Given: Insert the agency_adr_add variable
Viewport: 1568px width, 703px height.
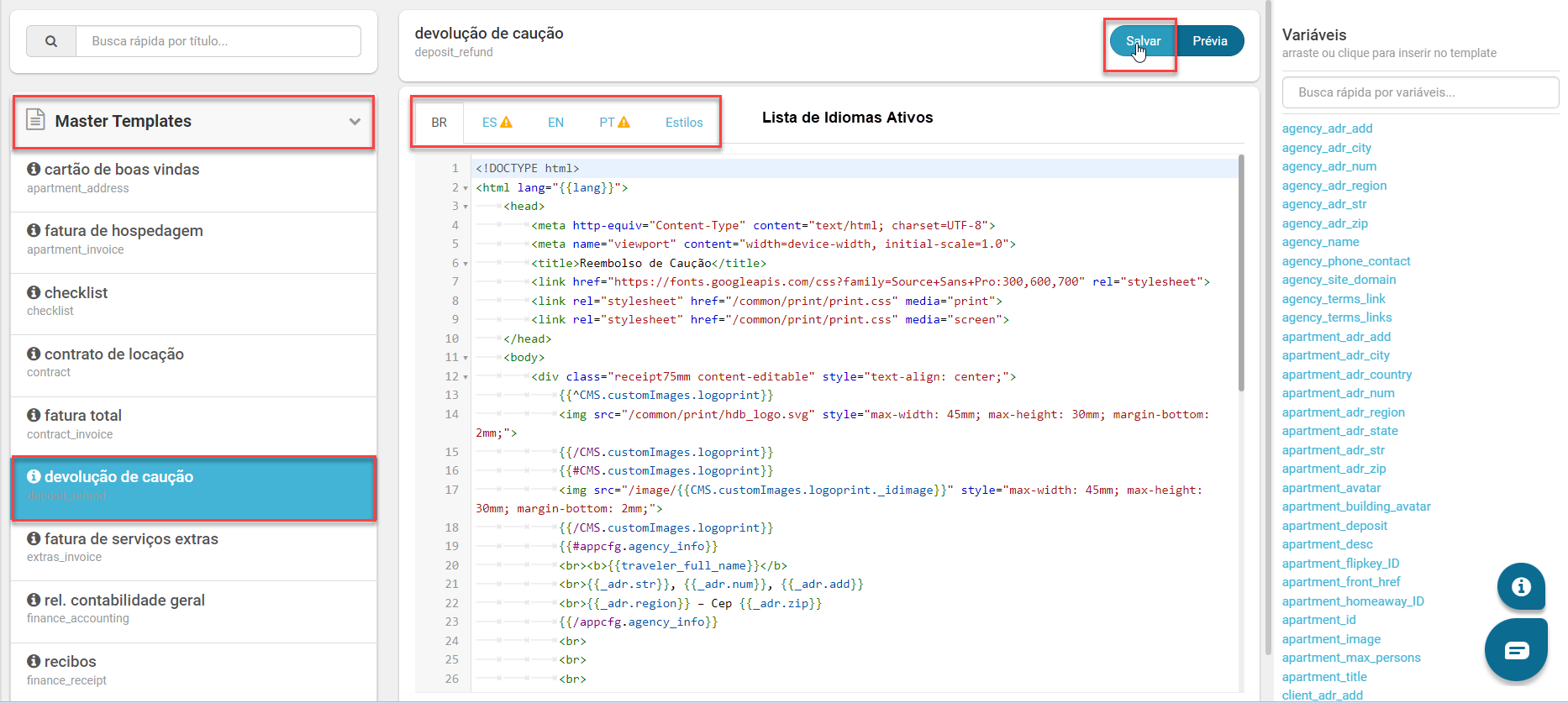Looking at the screenshot, I should (1327, 129).
